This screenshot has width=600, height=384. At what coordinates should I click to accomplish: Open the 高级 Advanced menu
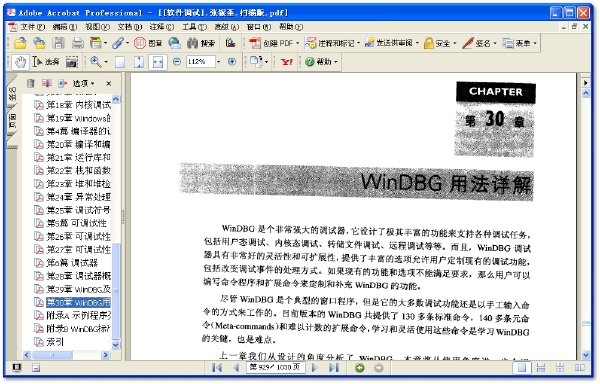click(x=227, y=26)
